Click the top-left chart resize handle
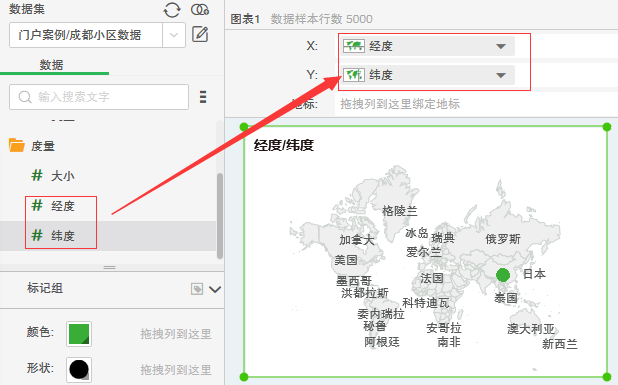This screenshot has width=618, height=385. click(x=244, y=127)
